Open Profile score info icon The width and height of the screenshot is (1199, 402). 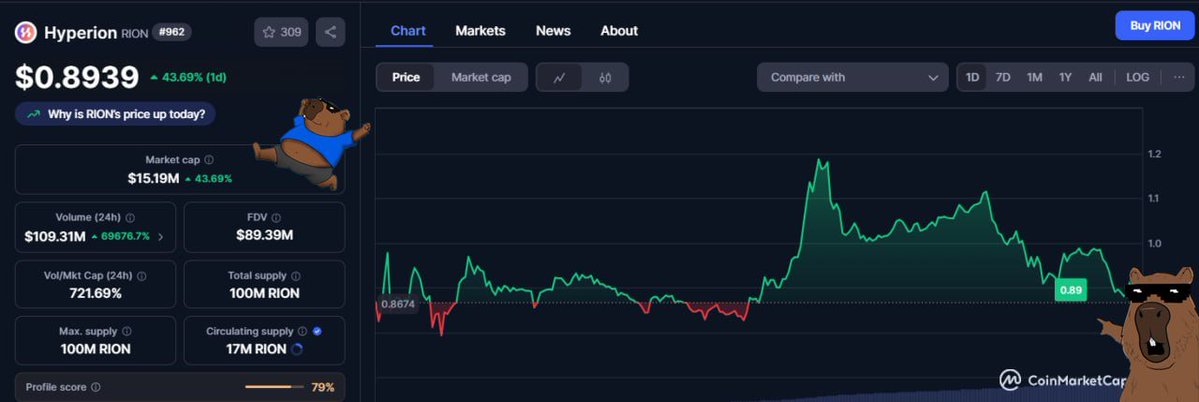click(96, 387)
